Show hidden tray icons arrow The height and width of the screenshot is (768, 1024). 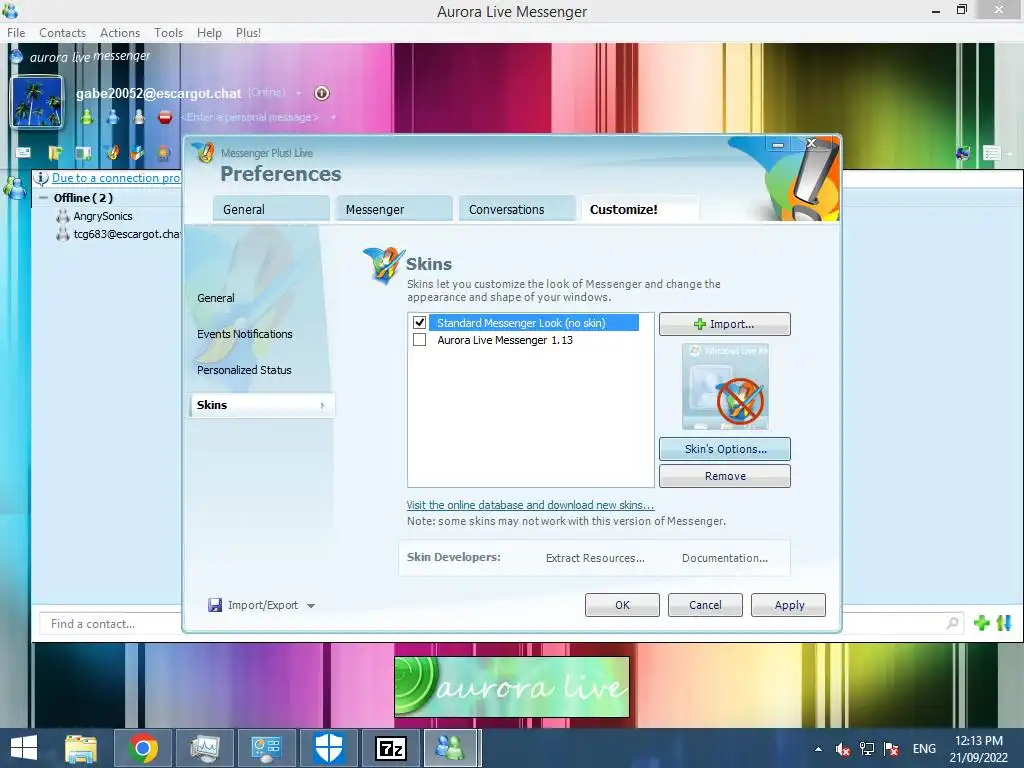[818, 749]
